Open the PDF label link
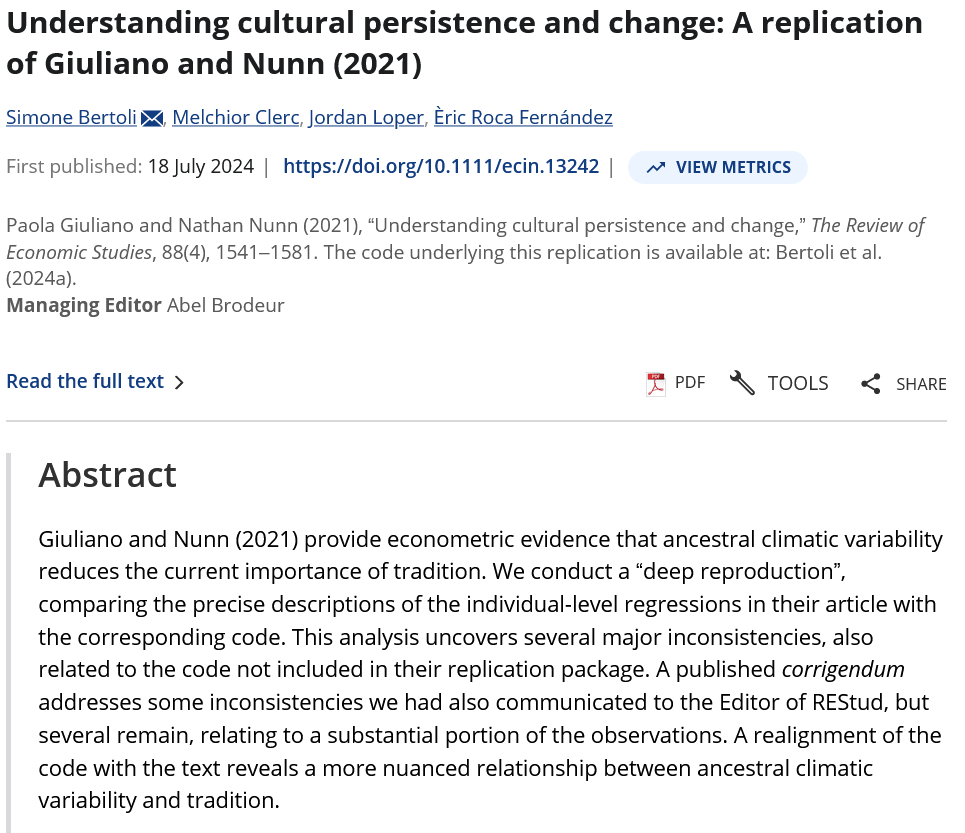 (690, 383)
